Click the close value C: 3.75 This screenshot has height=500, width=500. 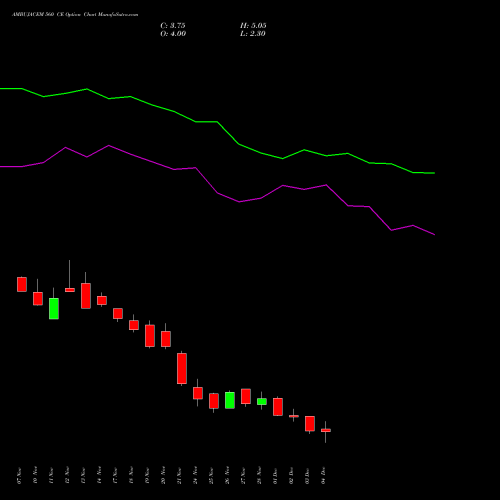[x=173, y=26]
